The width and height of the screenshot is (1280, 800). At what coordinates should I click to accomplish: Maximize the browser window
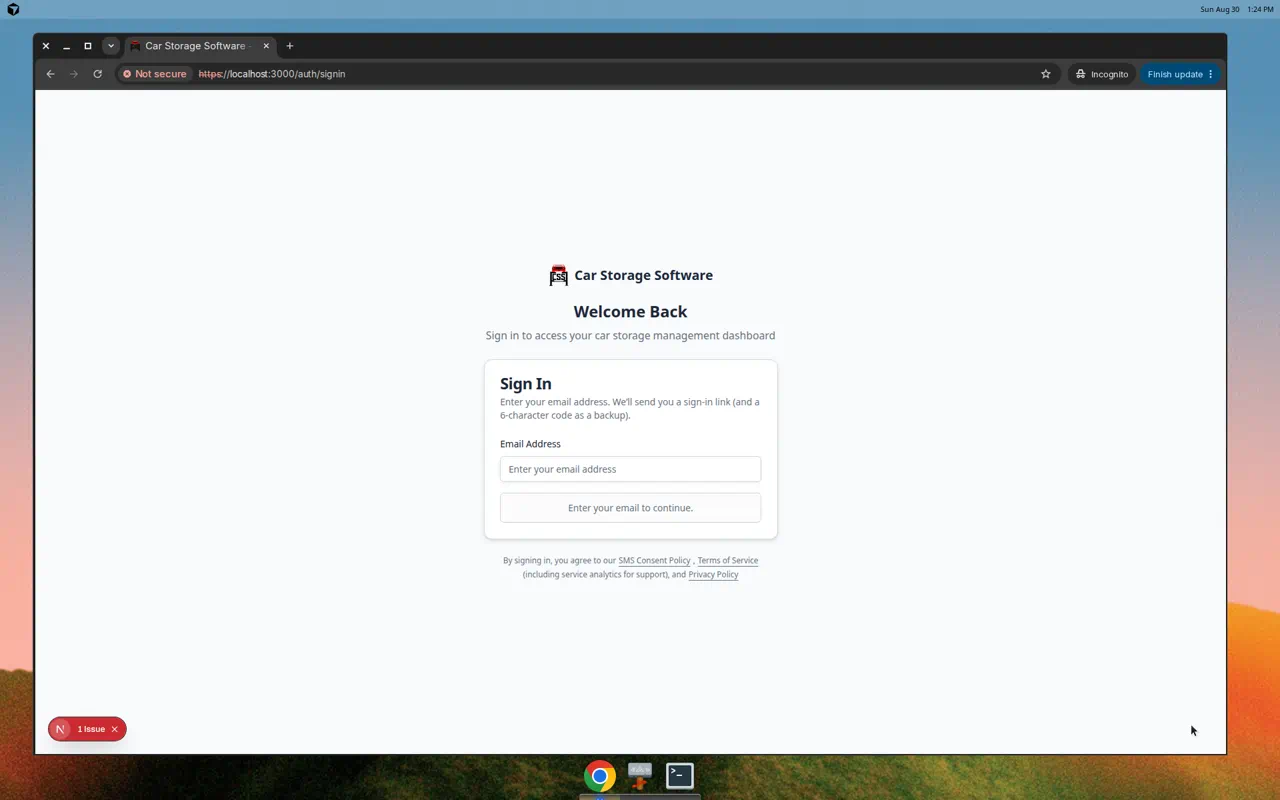coord(88,46)
